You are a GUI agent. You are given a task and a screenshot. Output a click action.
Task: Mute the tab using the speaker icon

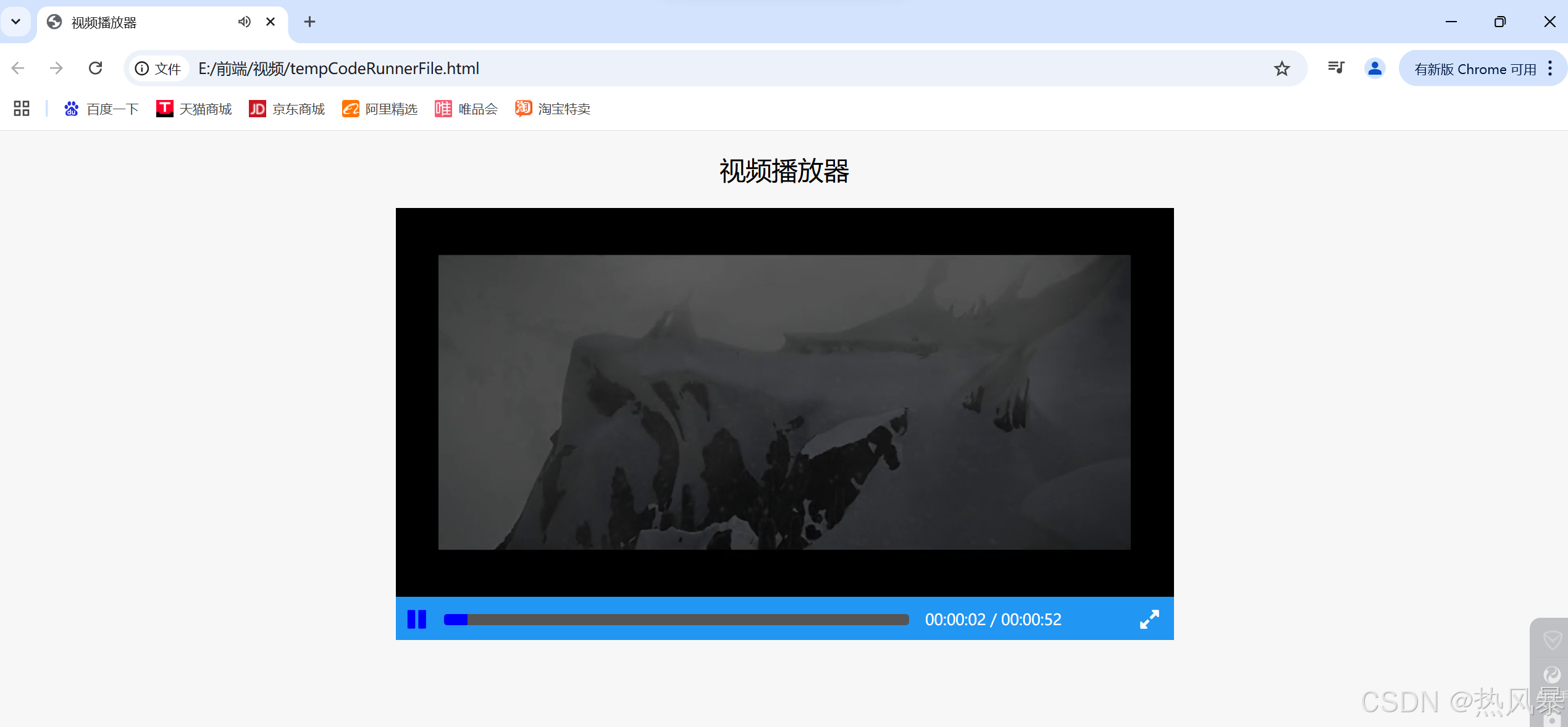[x=245, y=22]
